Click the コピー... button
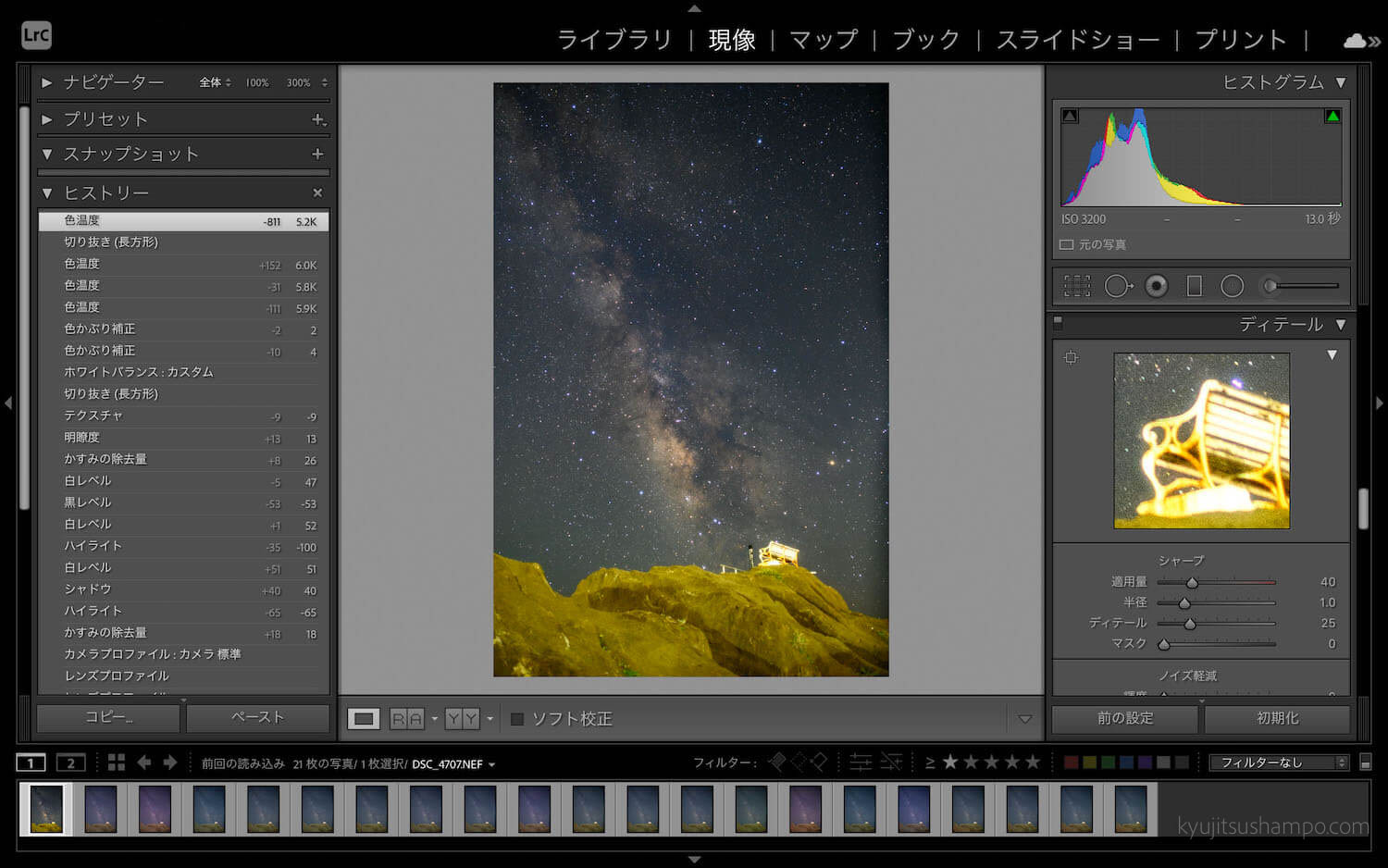 pos(108,718)
